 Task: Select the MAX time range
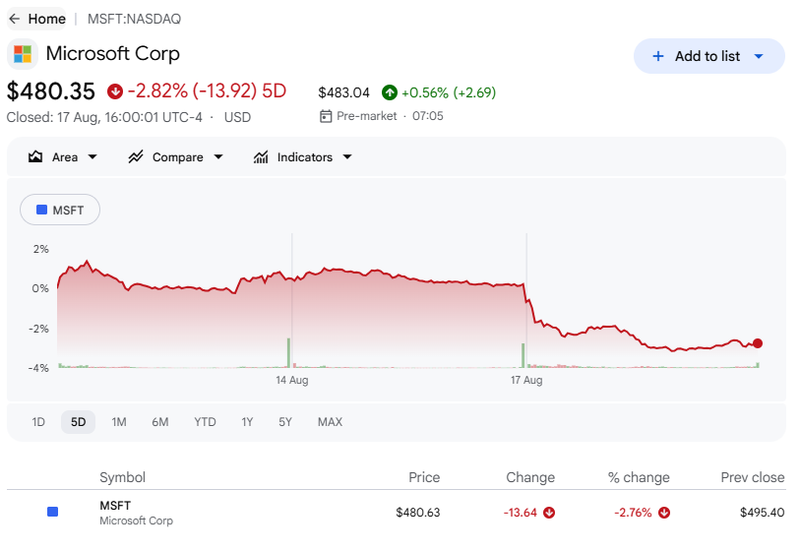tap(330, 422)
